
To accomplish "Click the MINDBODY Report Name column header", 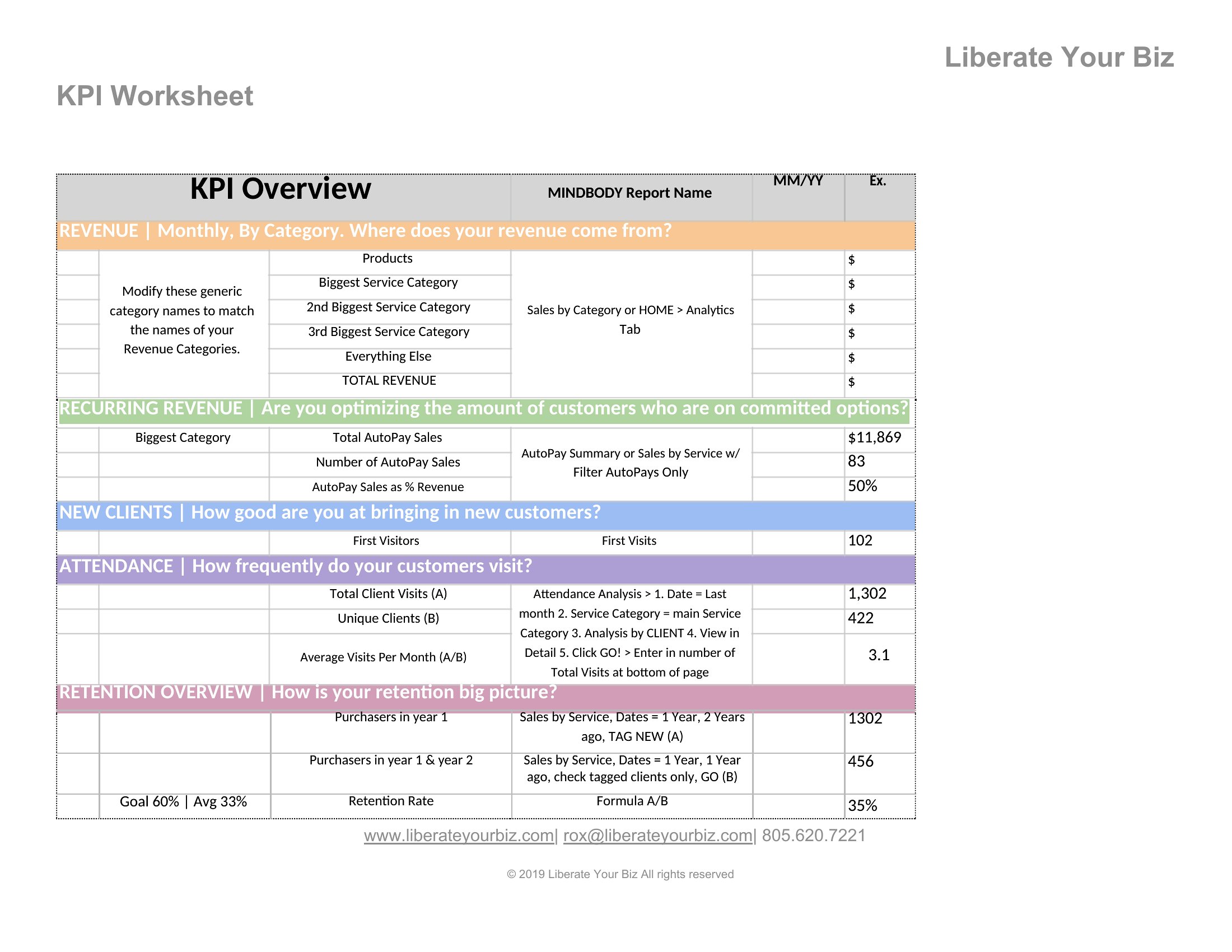I will tap(629, 193).
